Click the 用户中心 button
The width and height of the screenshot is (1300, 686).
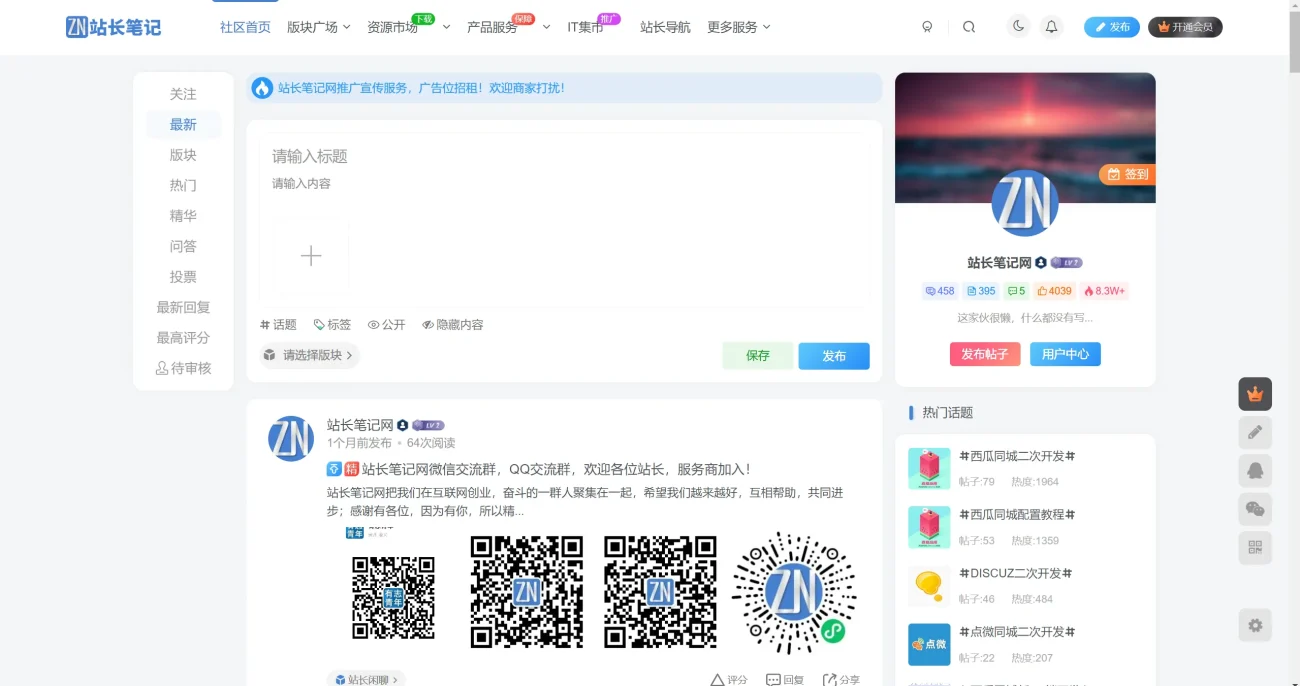tap(1065, 354)
